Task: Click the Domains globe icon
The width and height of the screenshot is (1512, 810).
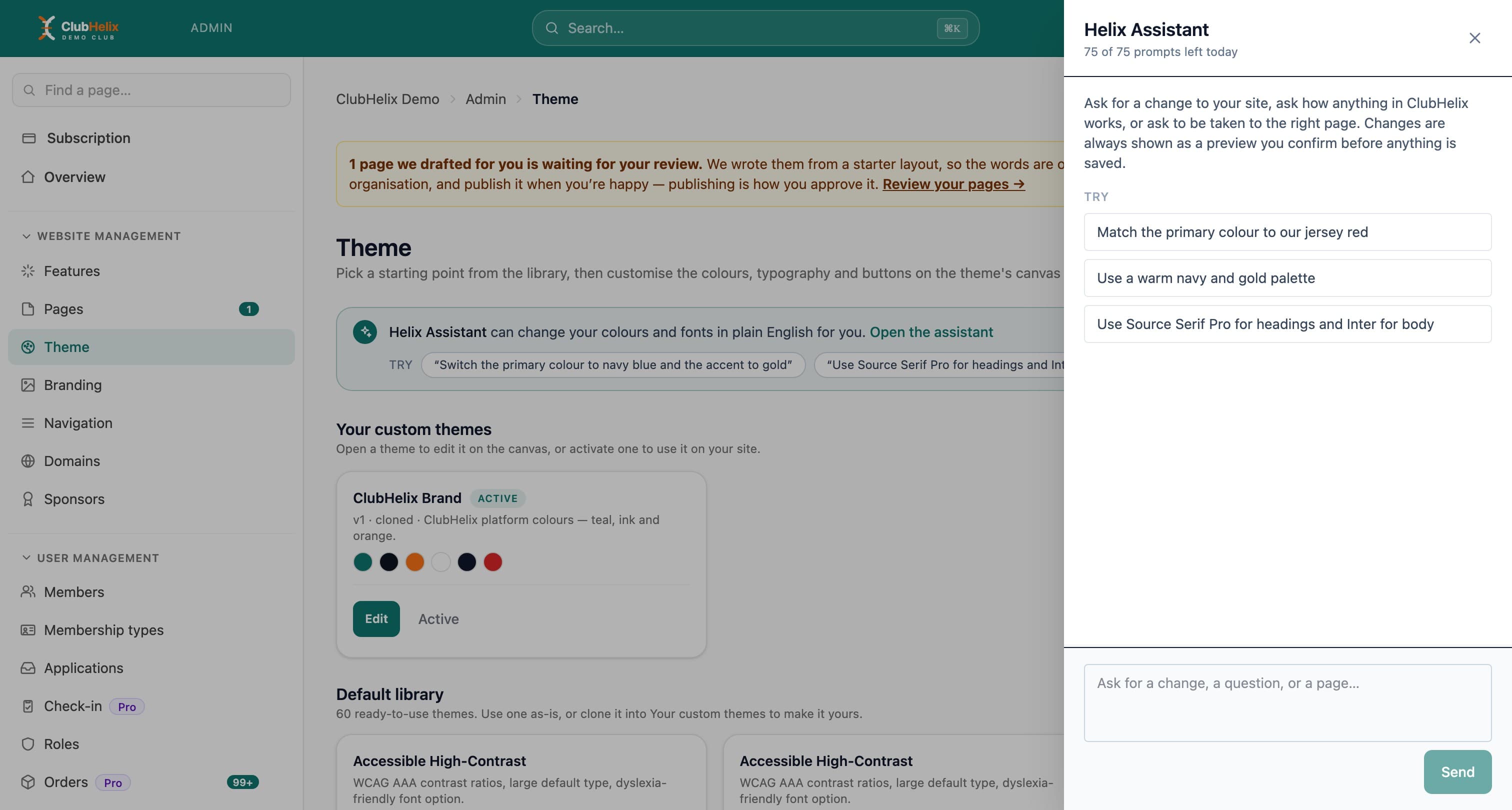Action: 27,461
